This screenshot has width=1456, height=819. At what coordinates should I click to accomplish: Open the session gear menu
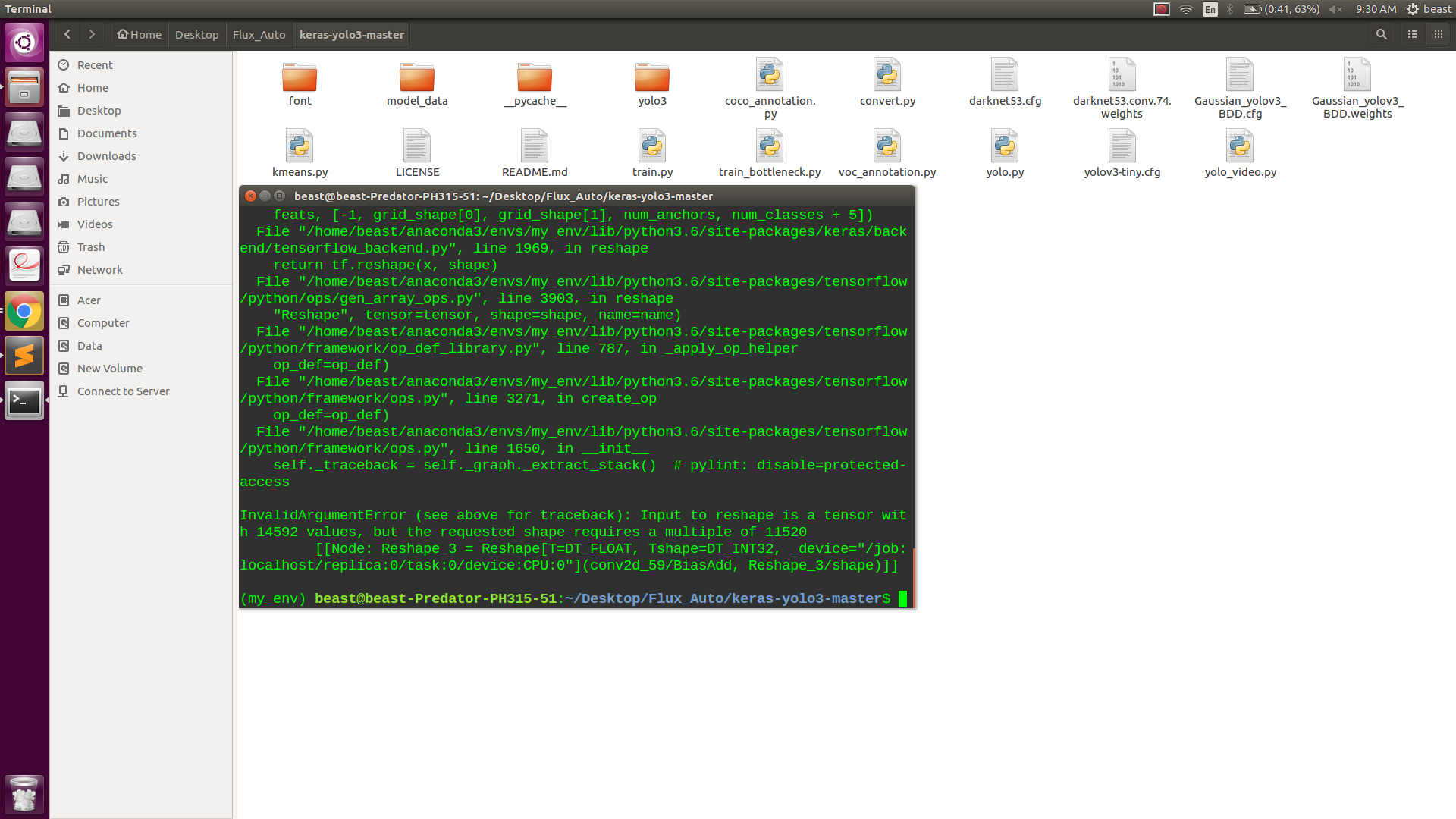click(x=1412, y=9)
